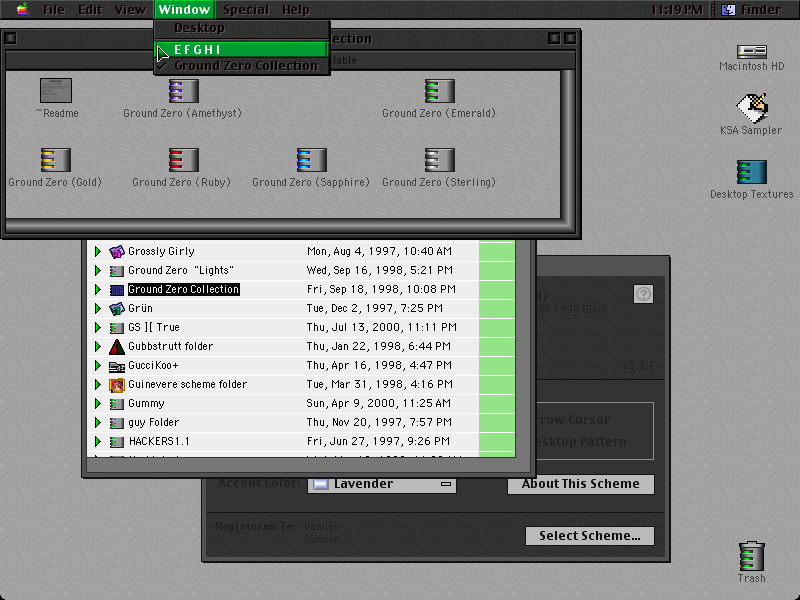
Task: Click the GS ][ True folder icon
Action: [117, 328]
